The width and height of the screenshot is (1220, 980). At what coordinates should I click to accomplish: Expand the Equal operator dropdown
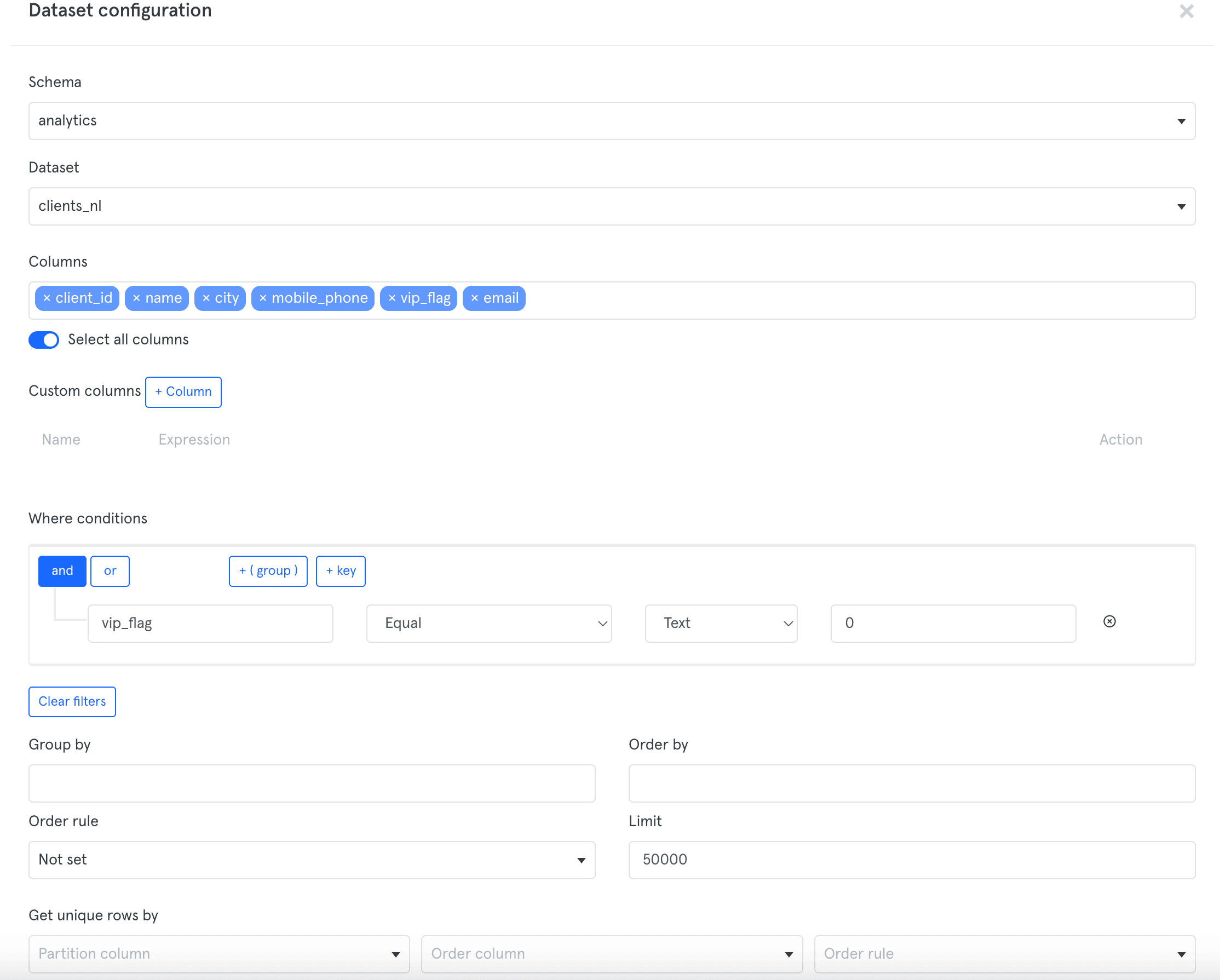489,624
